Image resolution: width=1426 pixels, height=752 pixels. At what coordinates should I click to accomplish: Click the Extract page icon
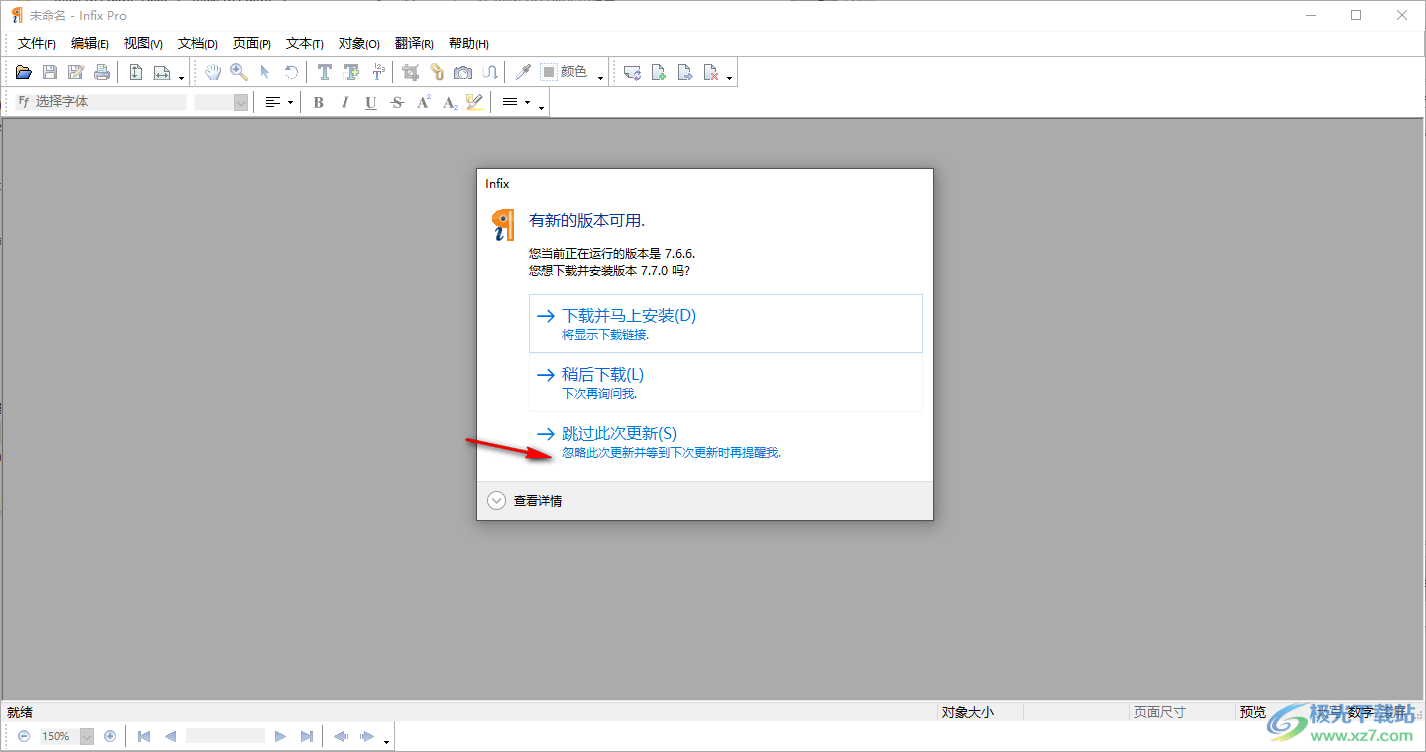point(685,72)
